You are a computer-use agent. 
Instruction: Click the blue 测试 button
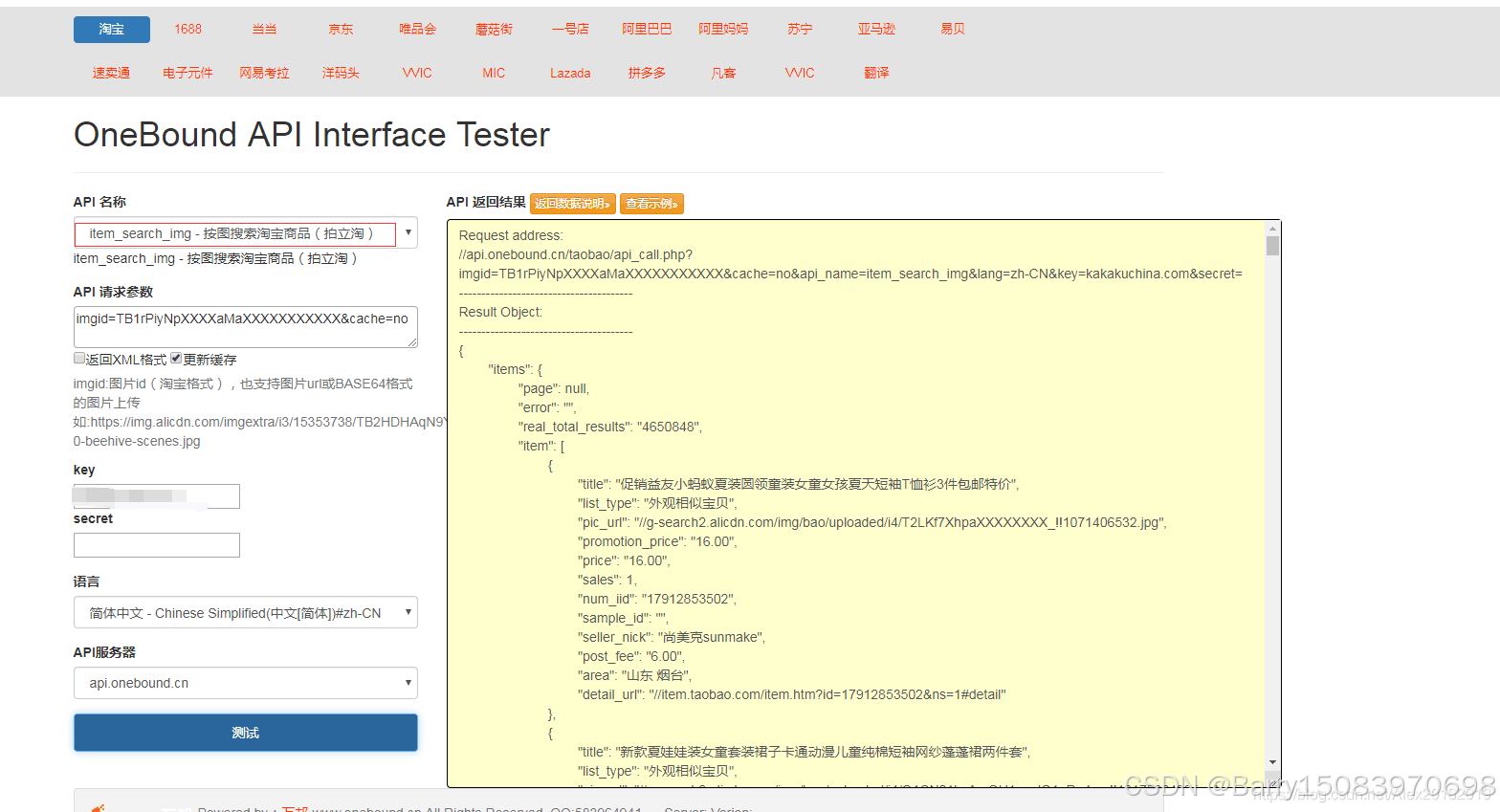pyautogui.click(x=246, y=733)
